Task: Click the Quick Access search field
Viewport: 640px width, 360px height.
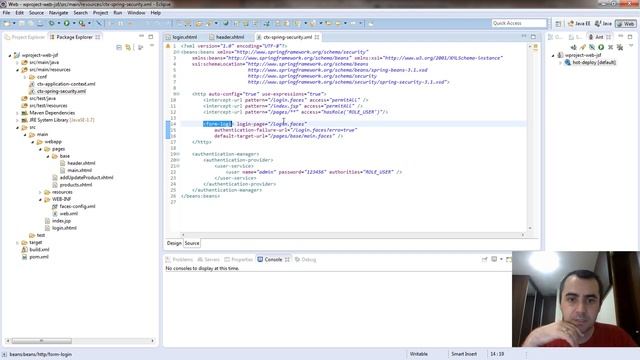Action: pos(519,23)
